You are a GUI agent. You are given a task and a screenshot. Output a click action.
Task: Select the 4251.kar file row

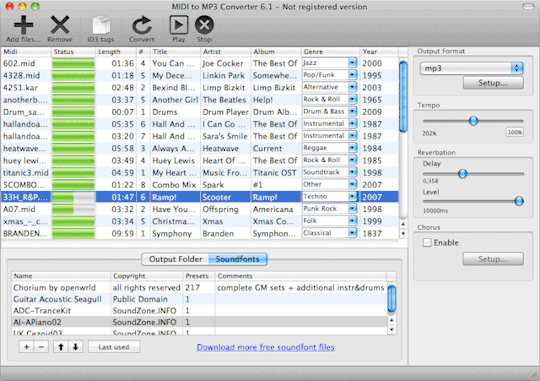(200, 87)
